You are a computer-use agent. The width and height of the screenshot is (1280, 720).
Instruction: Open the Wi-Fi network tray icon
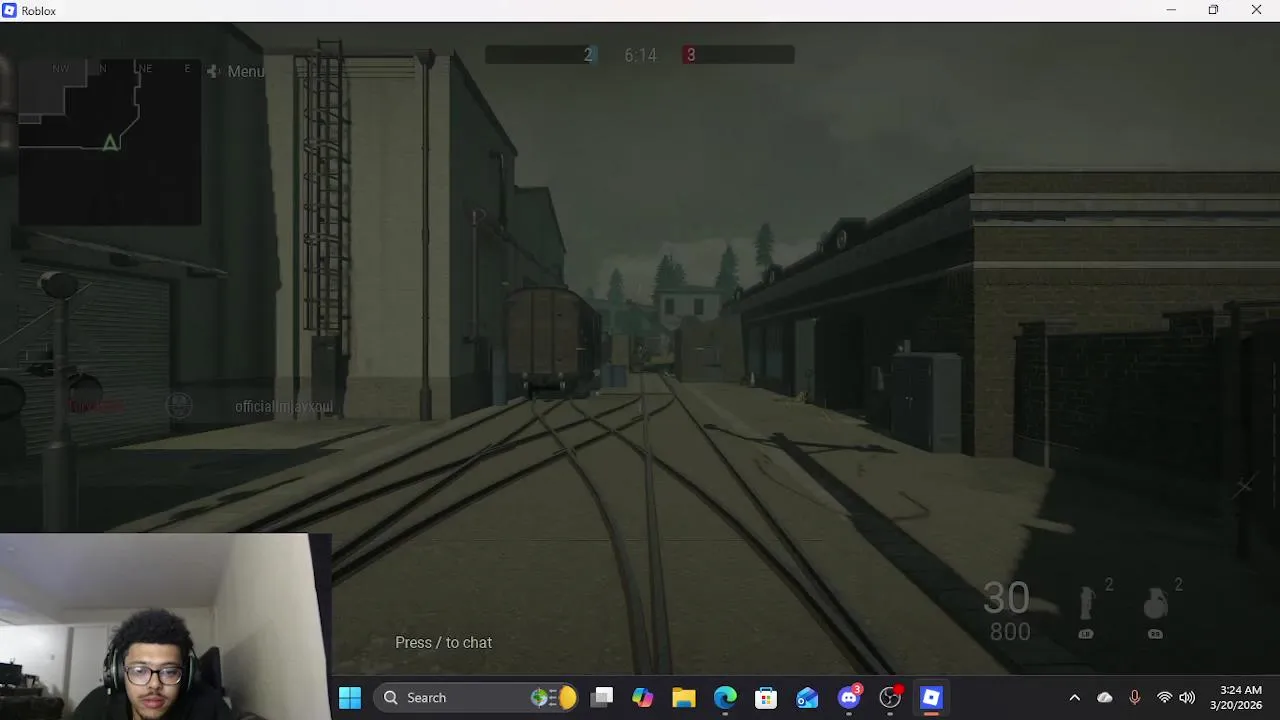[x=1164, y=697]
